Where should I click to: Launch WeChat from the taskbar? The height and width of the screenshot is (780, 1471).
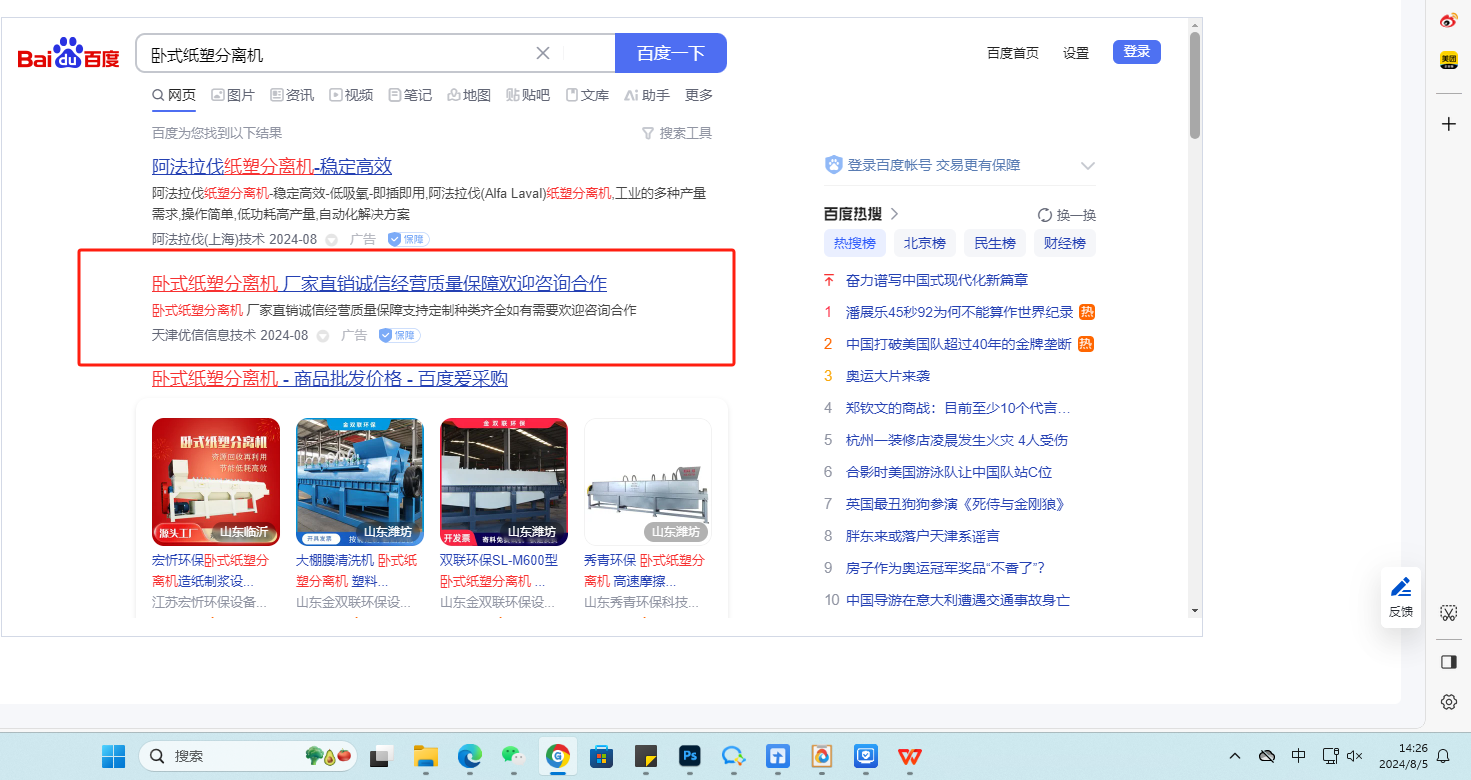513,756
